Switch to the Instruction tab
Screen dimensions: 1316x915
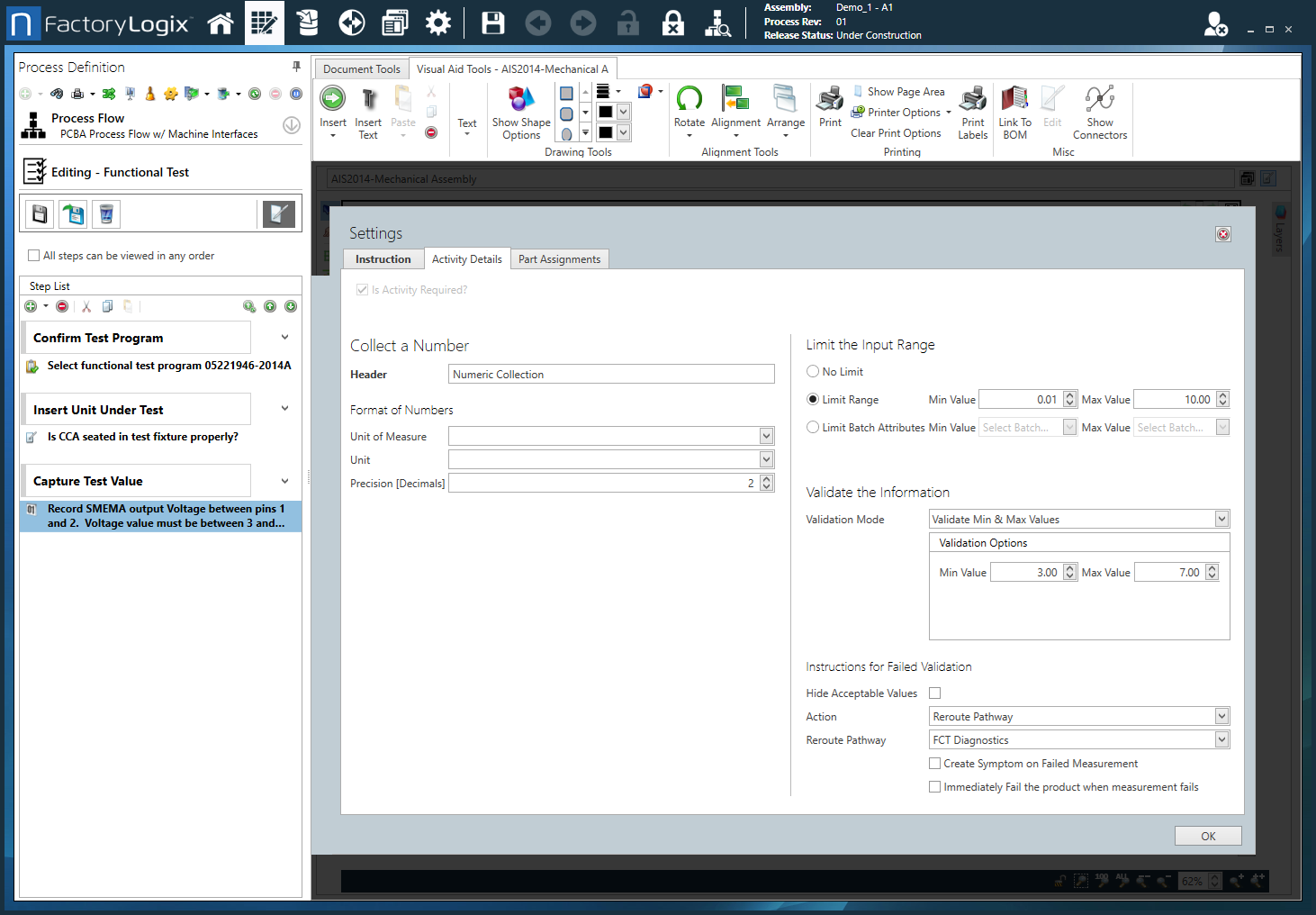(x=383, y=259)
